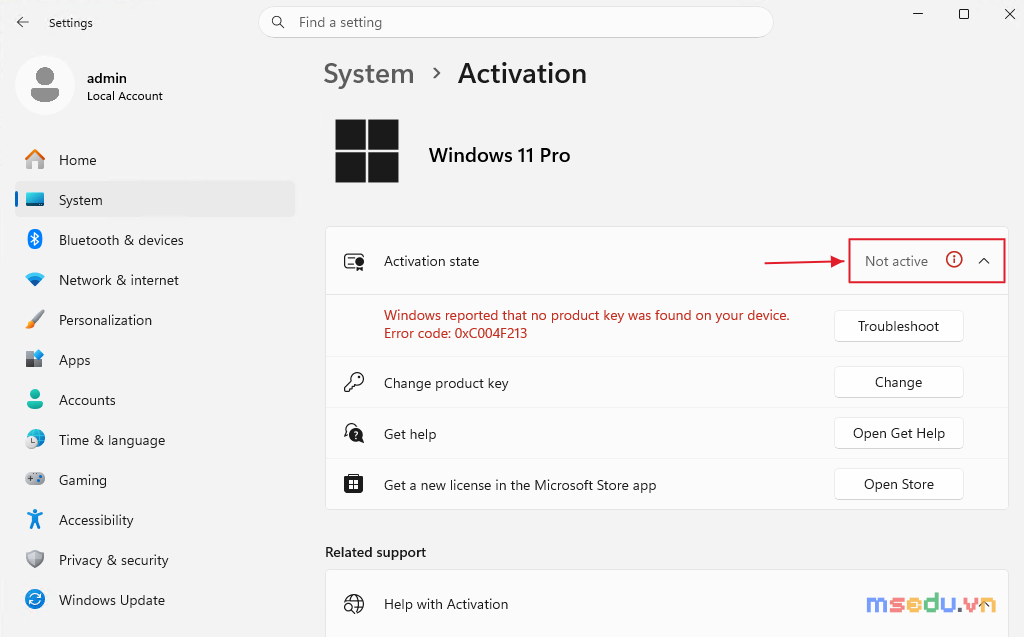The width and height of the screenshot is (1024, 637).
Task: Open Home settings page
Action: [x=155, y=159]
